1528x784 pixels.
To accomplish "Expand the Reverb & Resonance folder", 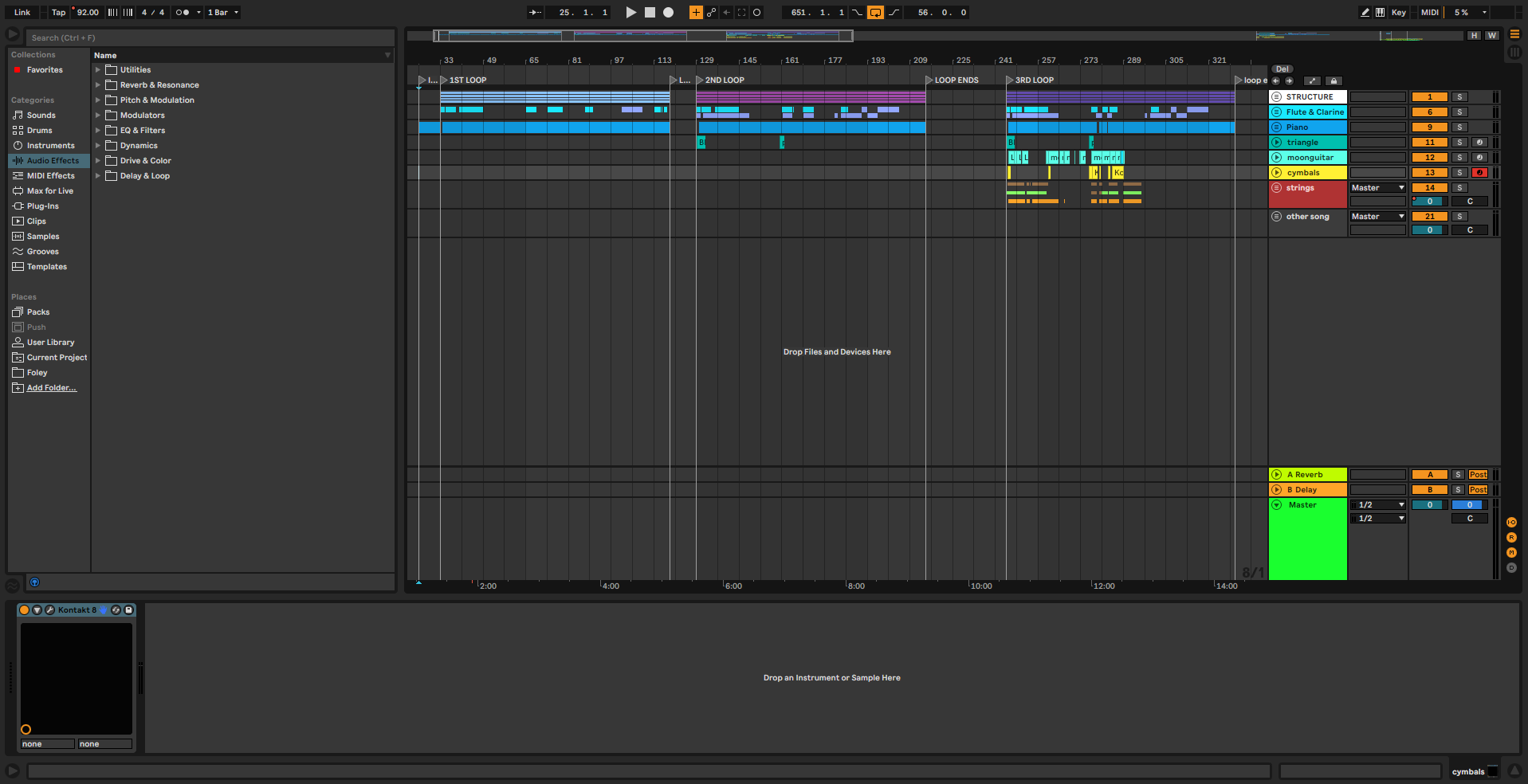I will click(98, 85).
